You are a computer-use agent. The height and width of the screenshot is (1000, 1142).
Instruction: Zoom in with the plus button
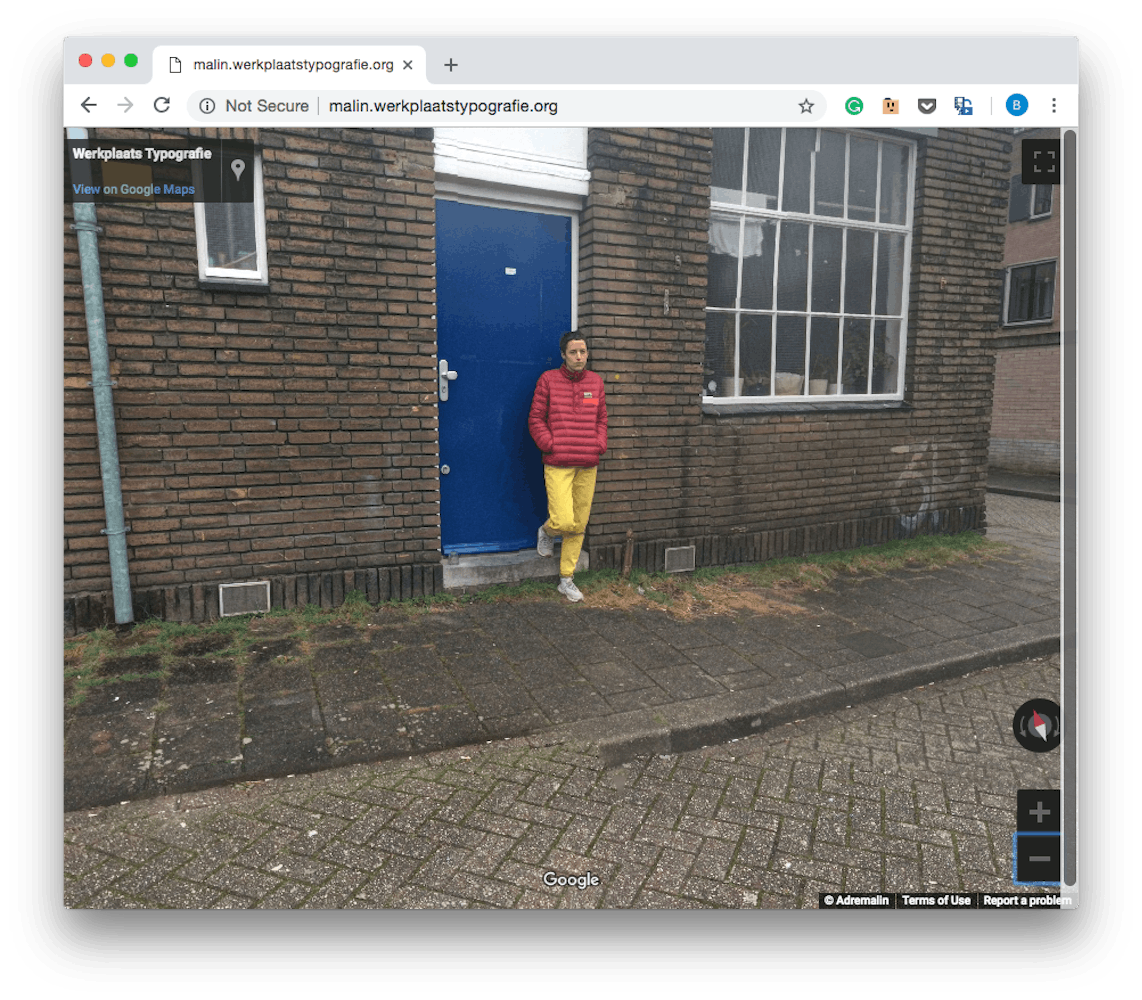tap(1039, 812)
